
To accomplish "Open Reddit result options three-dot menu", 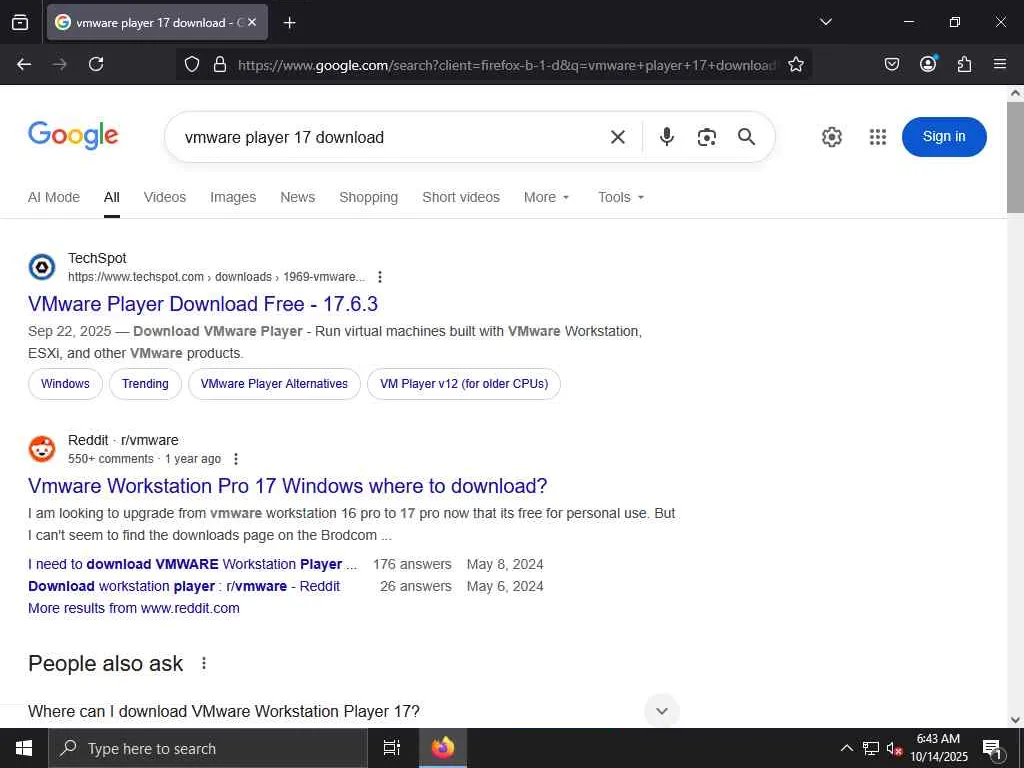I will (x=236, y=459).
